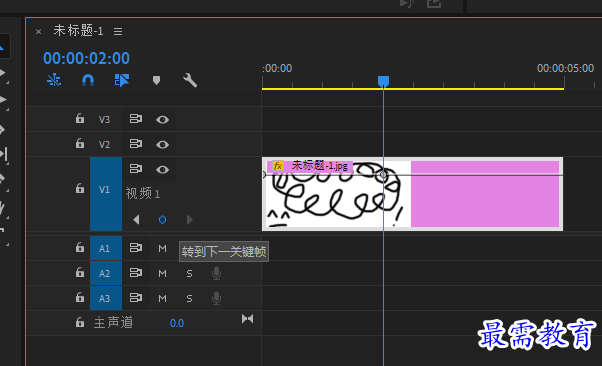Screen dimensions: 602x366
Task: Solo track A2
Action: [x=189, y=273]
